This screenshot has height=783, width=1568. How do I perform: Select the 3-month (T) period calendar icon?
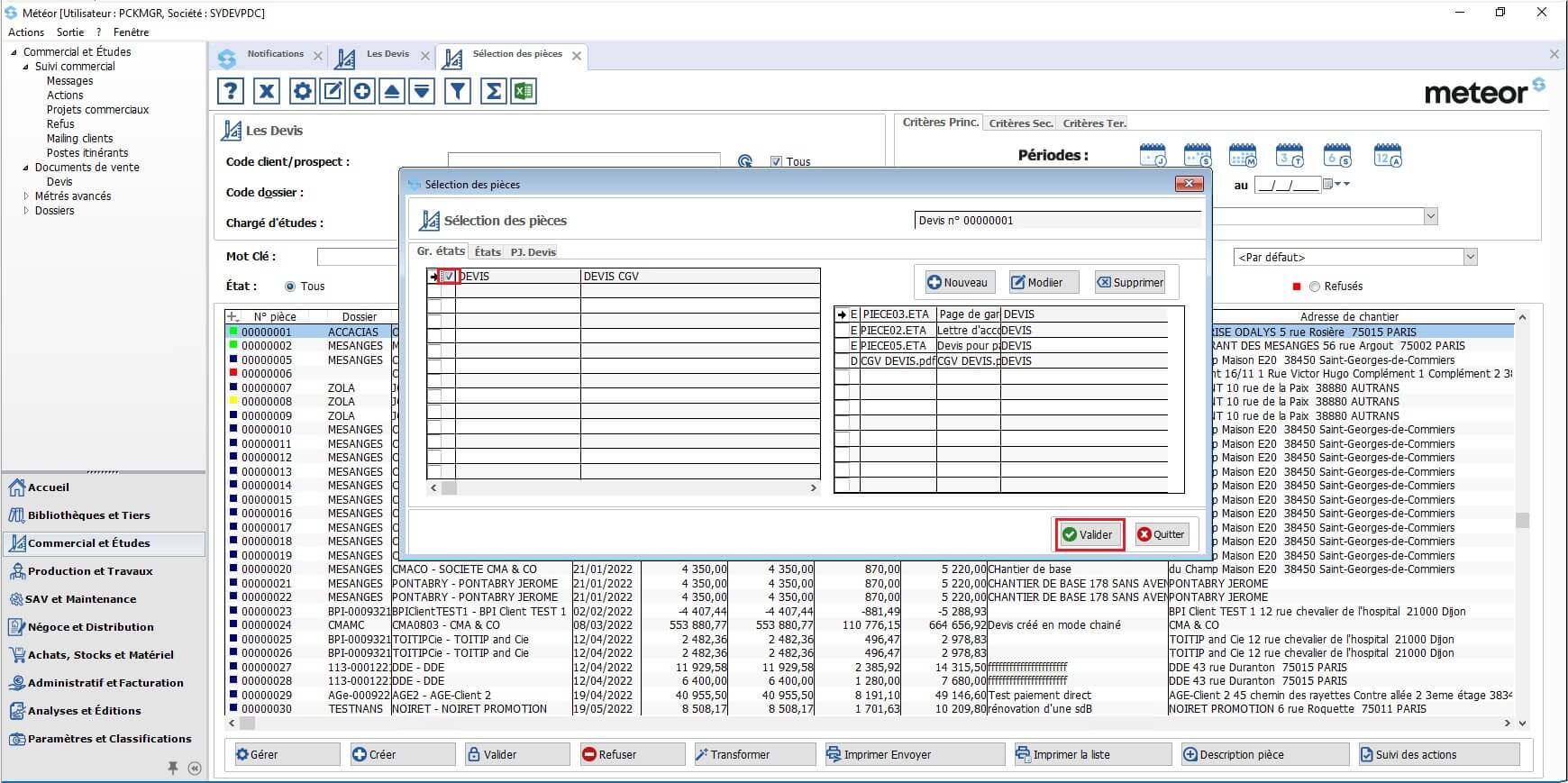click(1290, 155)
